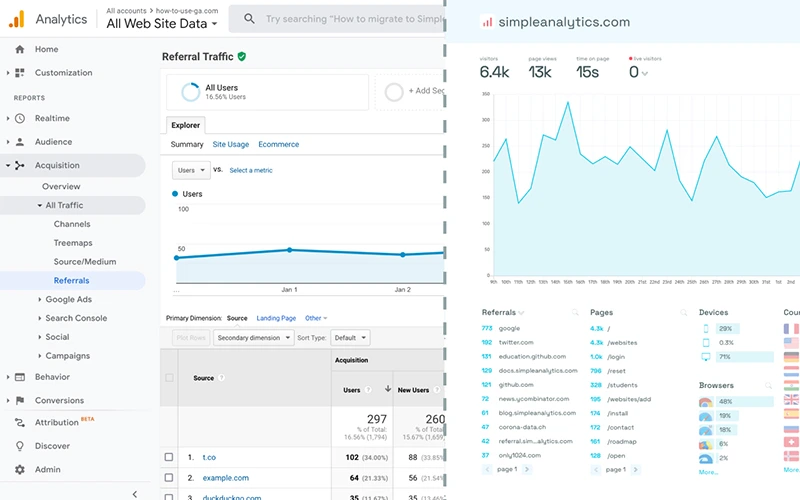Collapse the sidebar with bottom chevron
Screen dimensions: 800x500
[135, 494]
